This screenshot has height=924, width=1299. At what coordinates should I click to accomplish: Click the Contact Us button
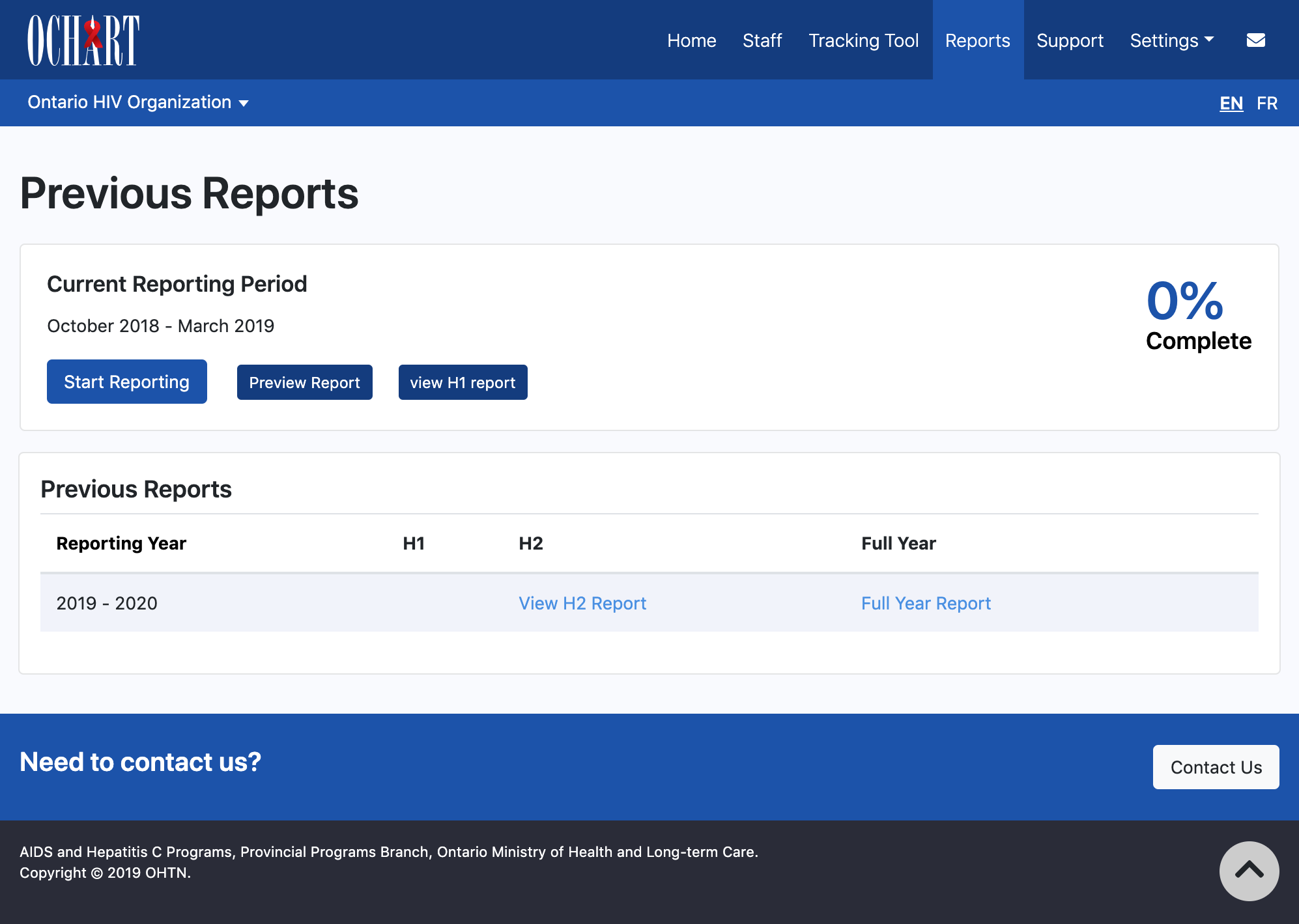1216,767
